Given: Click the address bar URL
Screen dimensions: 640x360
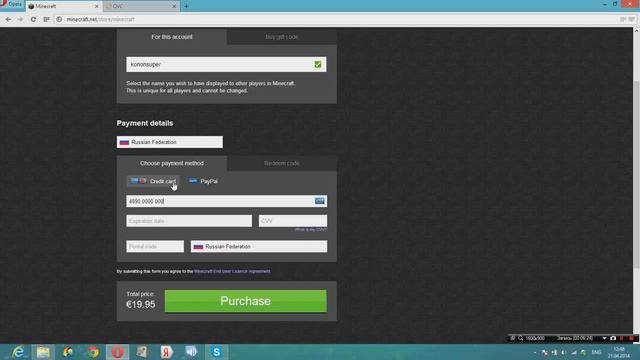Looking at the screenshot, I should 100,19.
